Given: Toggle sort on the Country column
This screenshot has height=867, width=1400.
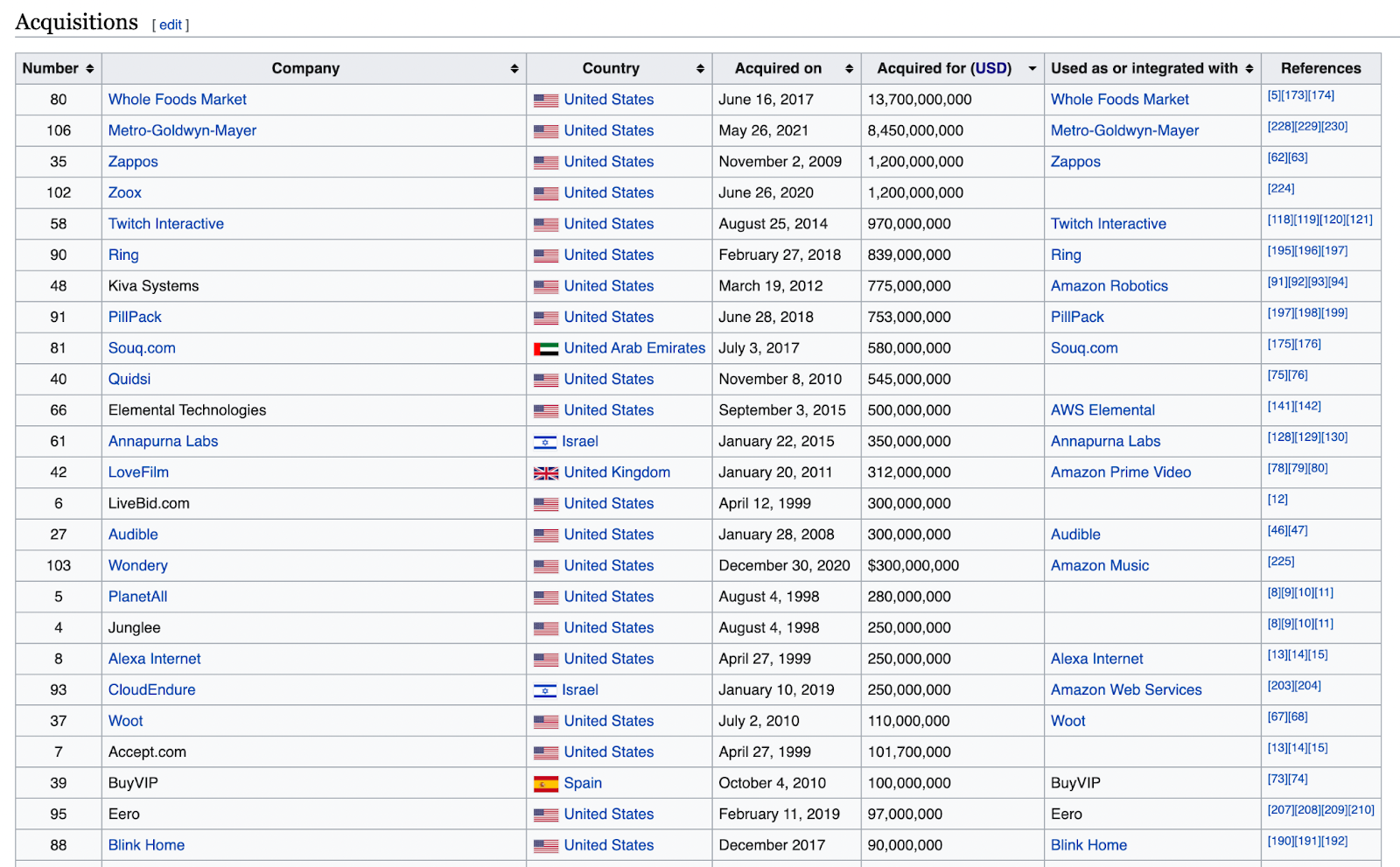Looking at the screenshot, I should [700, 68].
